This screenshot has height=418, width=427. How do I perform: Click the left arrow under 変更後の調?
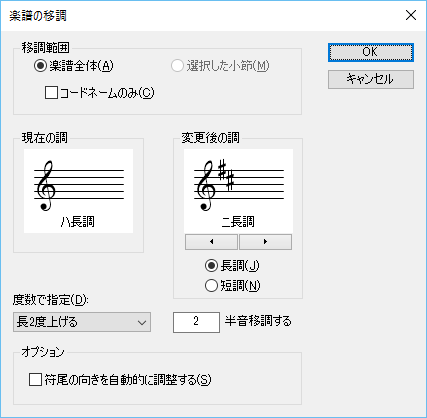(211, 242)
